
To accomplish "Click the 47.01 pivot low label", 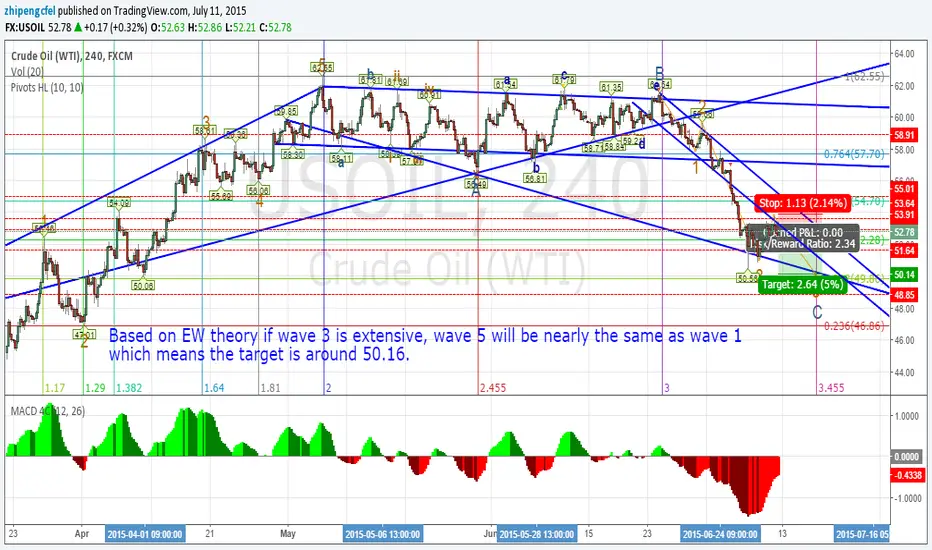I will point(84,334).
